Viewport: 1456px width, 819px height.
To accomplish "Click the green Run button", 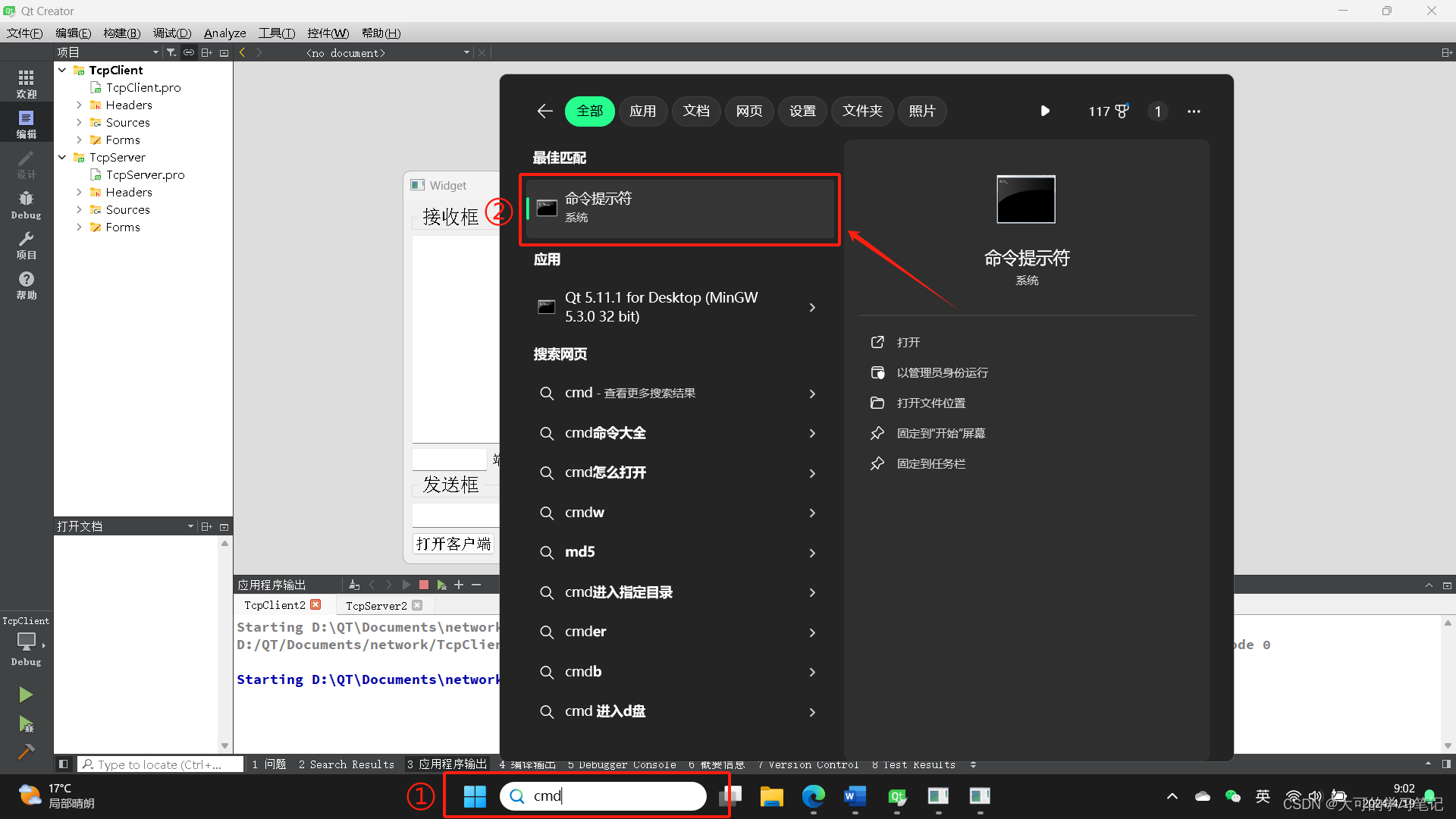I will coord(26,695).
